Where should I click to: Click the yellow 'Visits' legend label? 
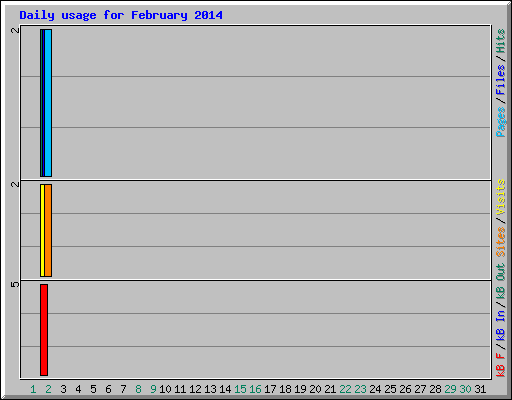500,197
